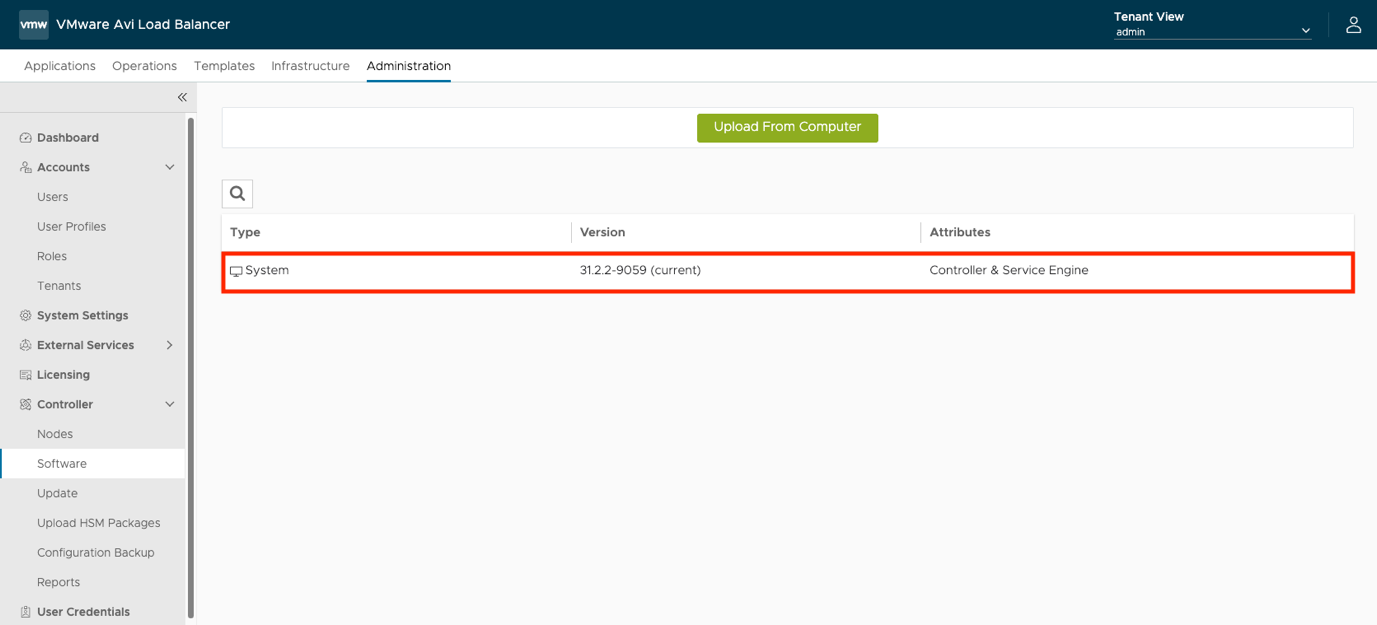The width and height of the screenshot is (1377, 625).
Task: Open the user account profile icon
Action: pyautogui.click(x=1353, y=25)
